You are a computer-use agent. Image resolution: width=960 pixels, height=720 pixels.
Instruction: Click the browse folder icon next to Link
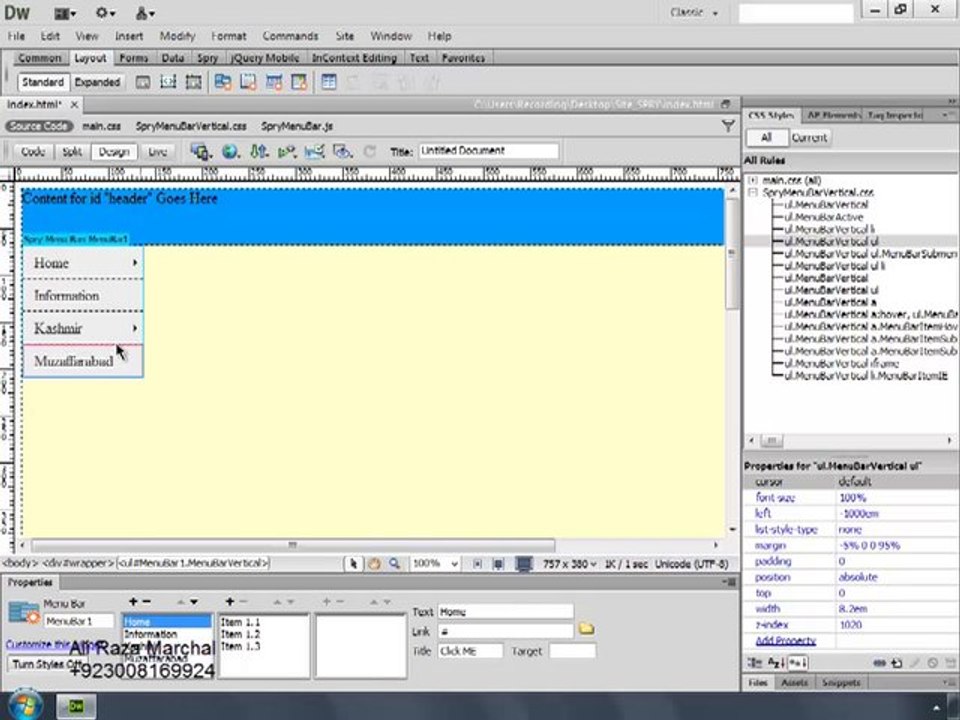pyautogui.click(x=586, y=630)
